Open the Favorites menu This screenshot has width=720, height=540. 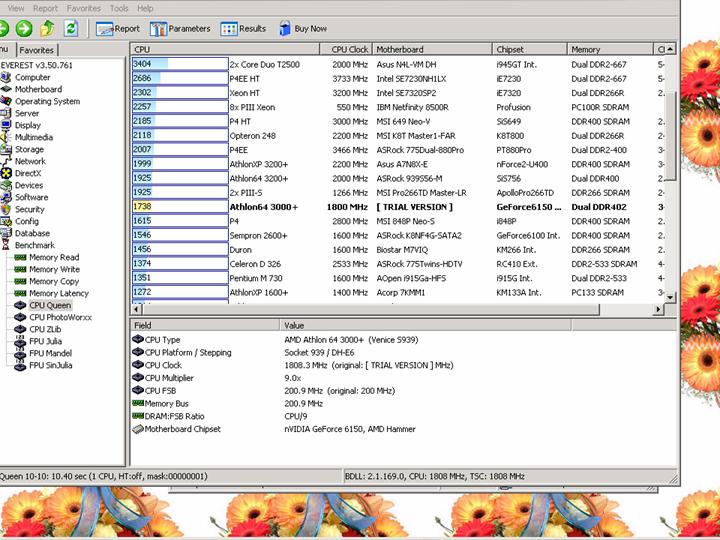point(84,8)
